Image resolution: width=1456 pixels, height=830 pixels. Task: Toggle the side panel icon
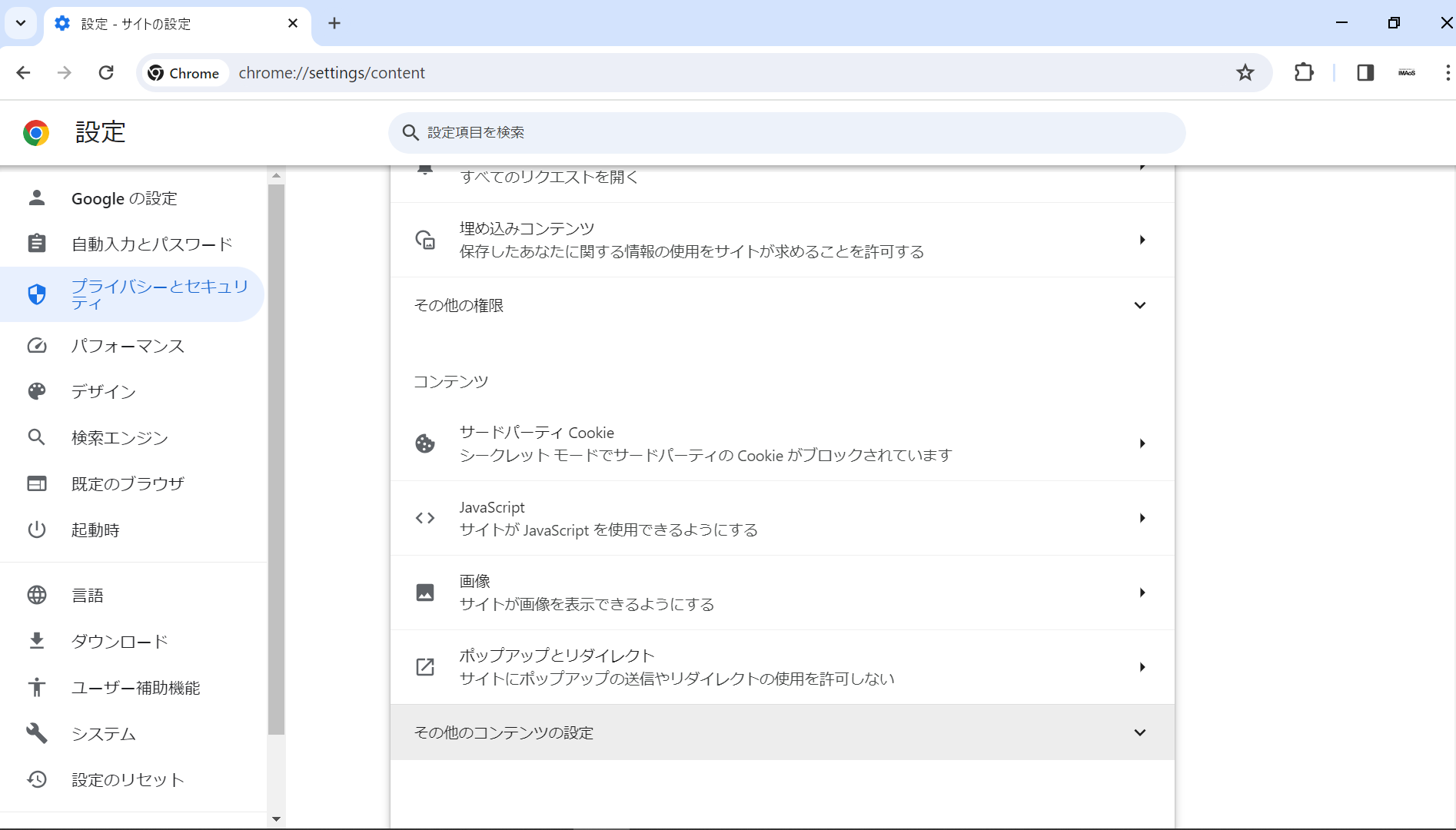pos(1365,72)
